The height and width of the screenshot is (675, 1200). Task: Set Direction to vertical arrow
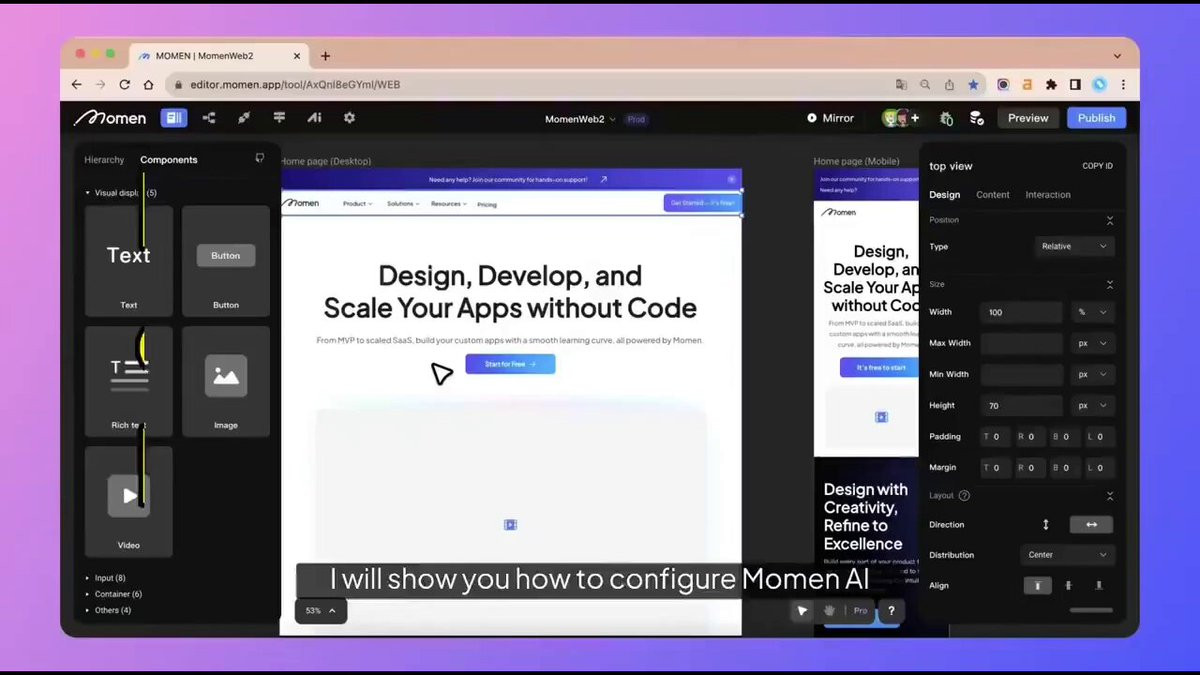(x=1046, y=524)
